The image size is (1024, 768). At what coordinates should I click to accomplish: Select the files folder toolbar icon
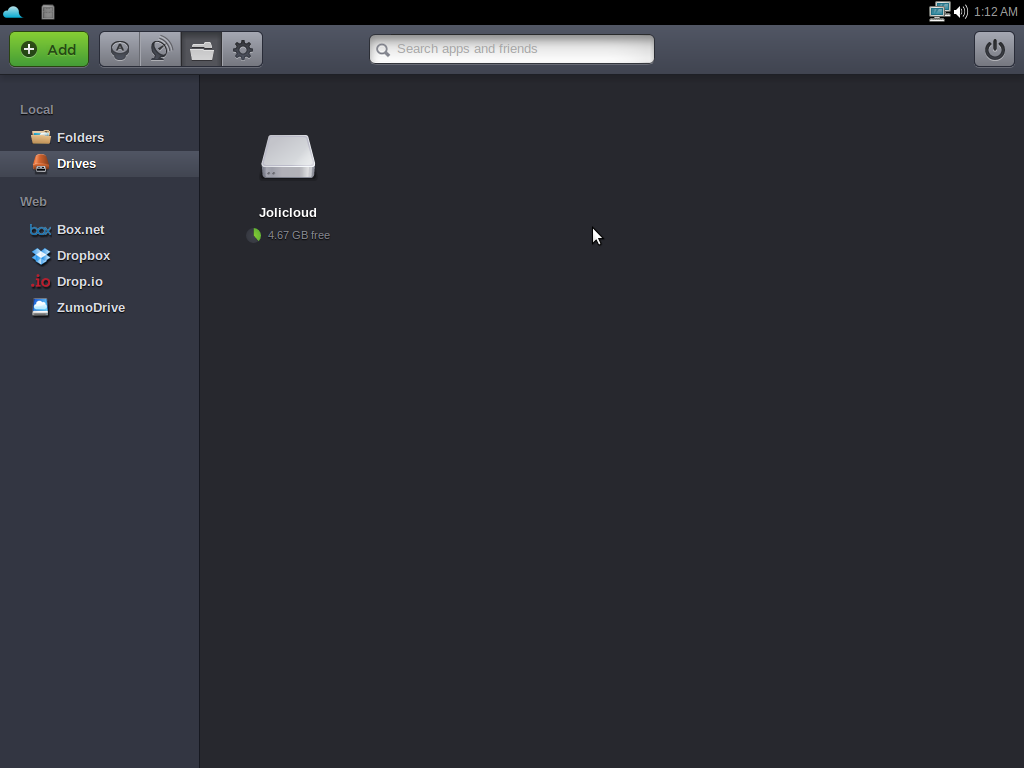(202, 50)
